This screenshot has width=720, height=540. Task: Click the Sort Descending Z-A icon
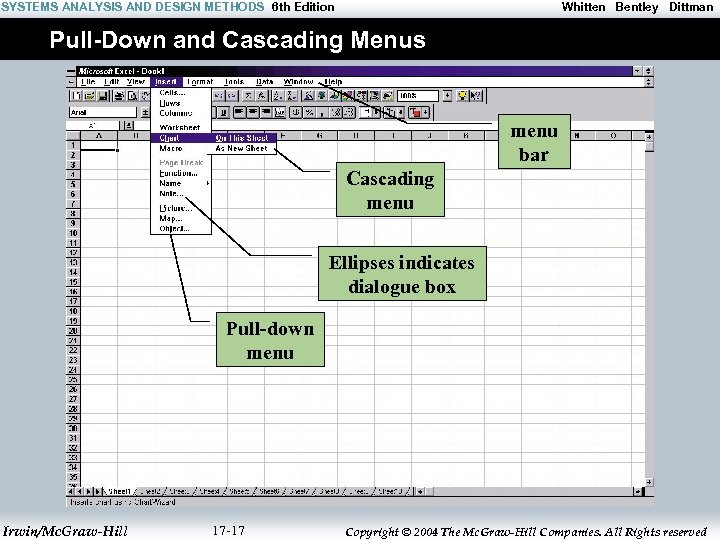point(291,96)
